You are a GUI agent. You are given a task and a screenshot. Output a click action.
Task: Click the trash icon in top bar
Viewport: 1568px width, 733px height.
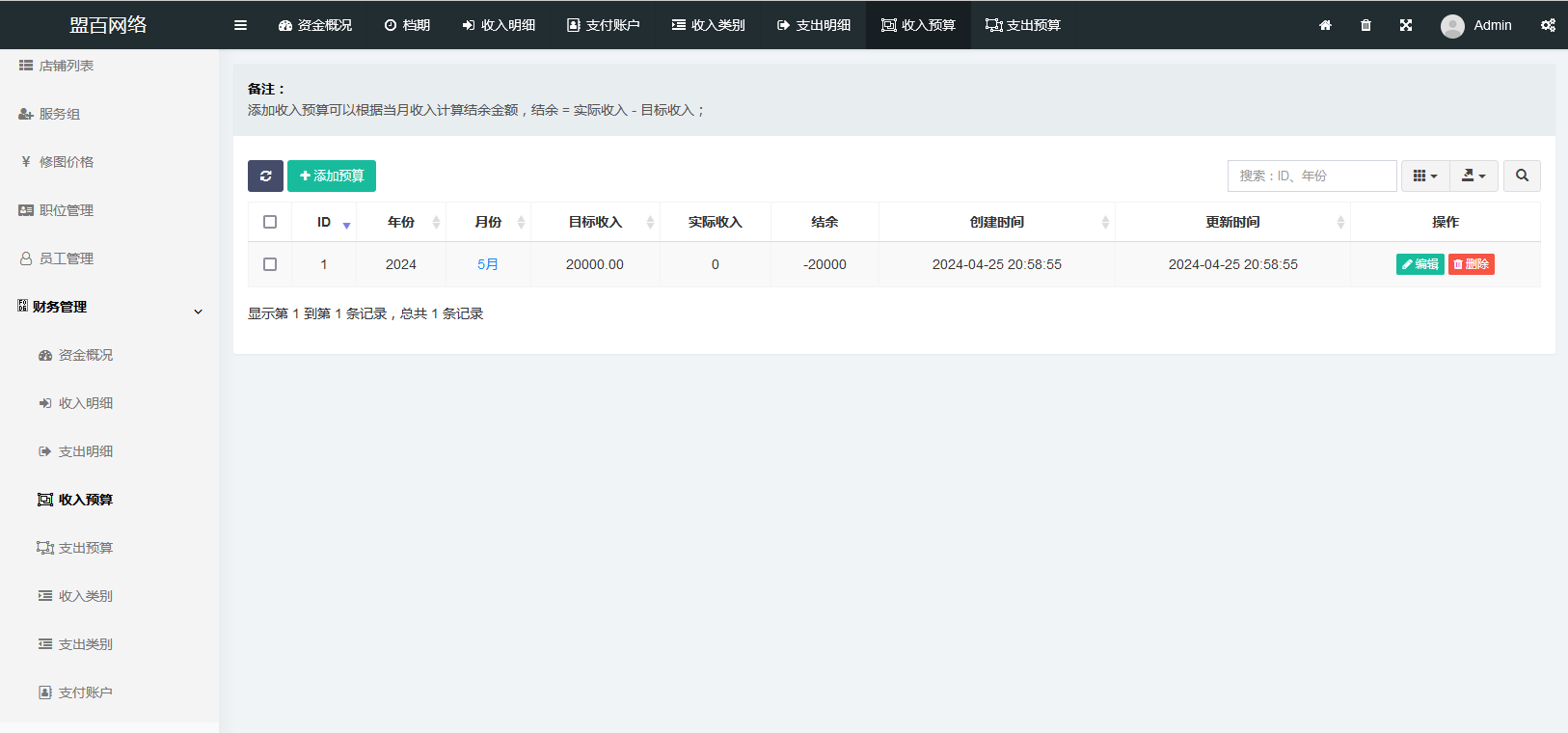coord(1365,25)
